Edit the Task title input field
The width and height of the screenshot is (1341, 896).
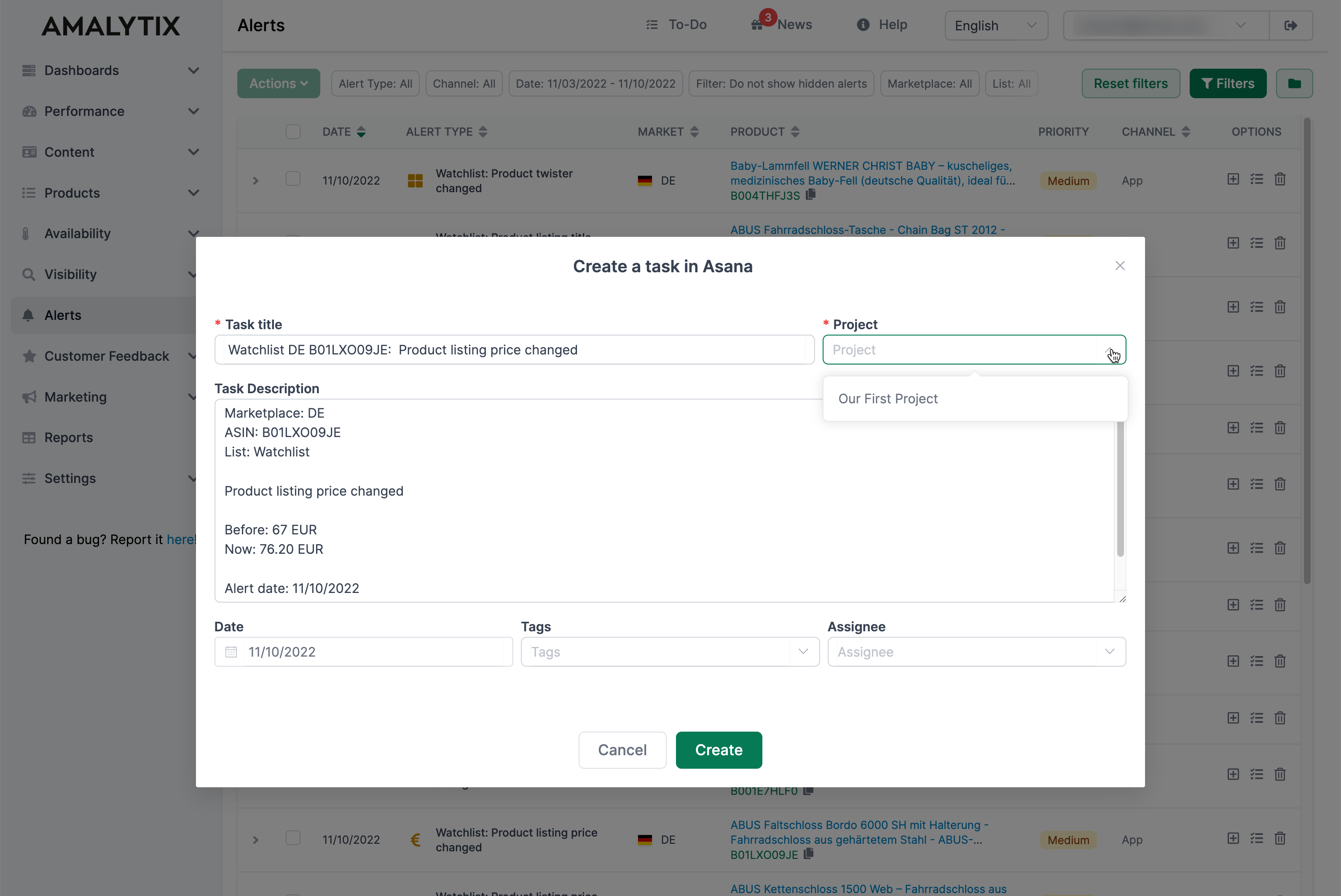pos(514,350)
